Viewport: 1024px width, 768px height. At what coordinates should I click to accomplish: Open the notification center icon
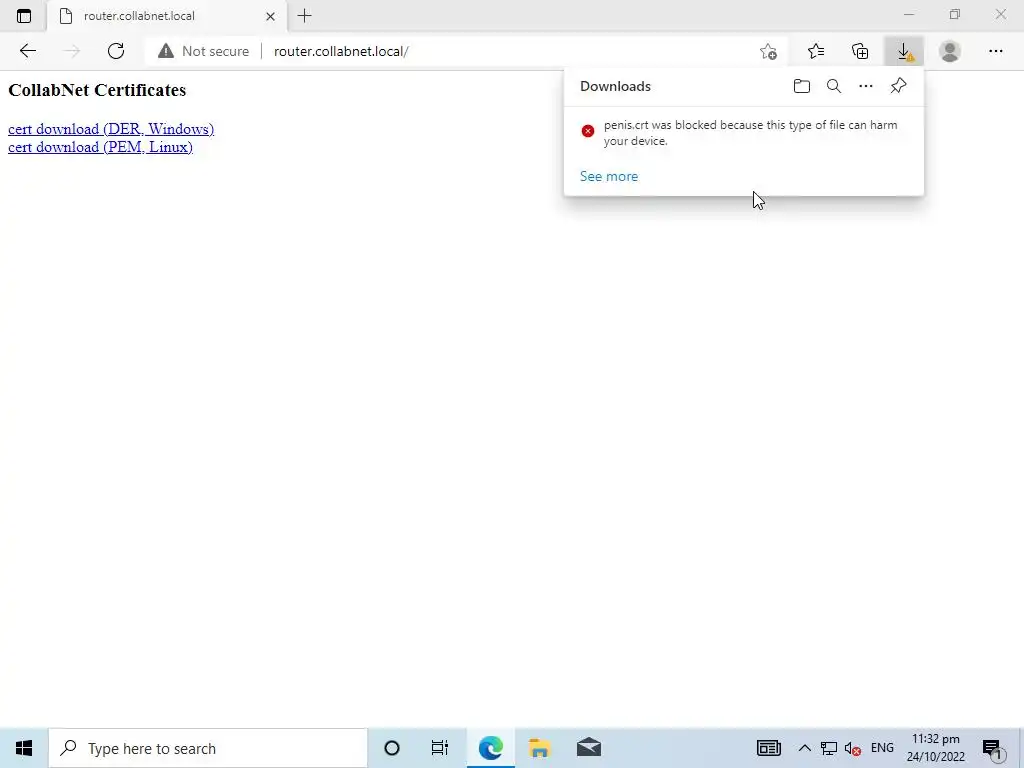(992, 749)
